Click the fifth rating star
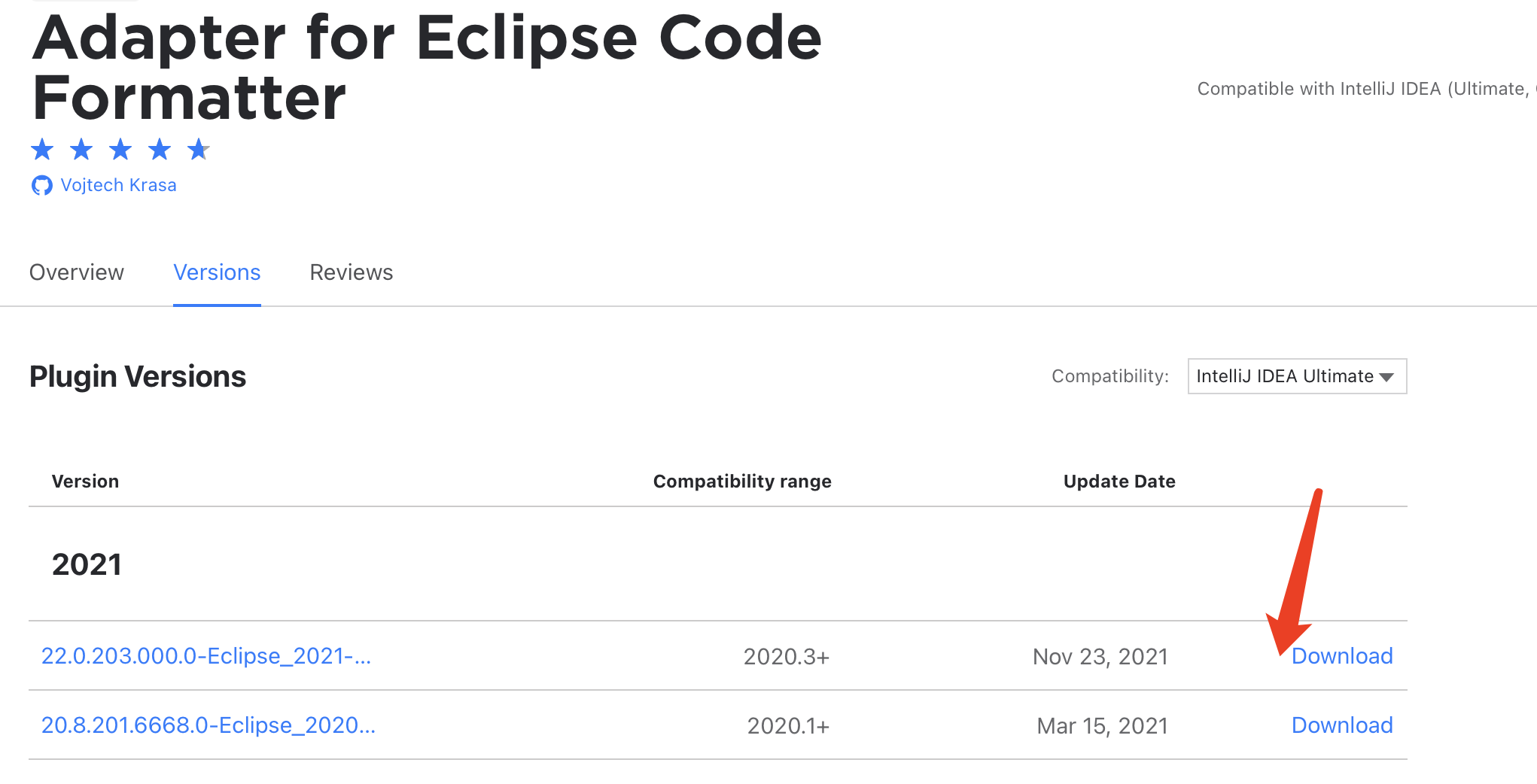1537x784 pixels. pyautogui.click(x=199, y=150)
